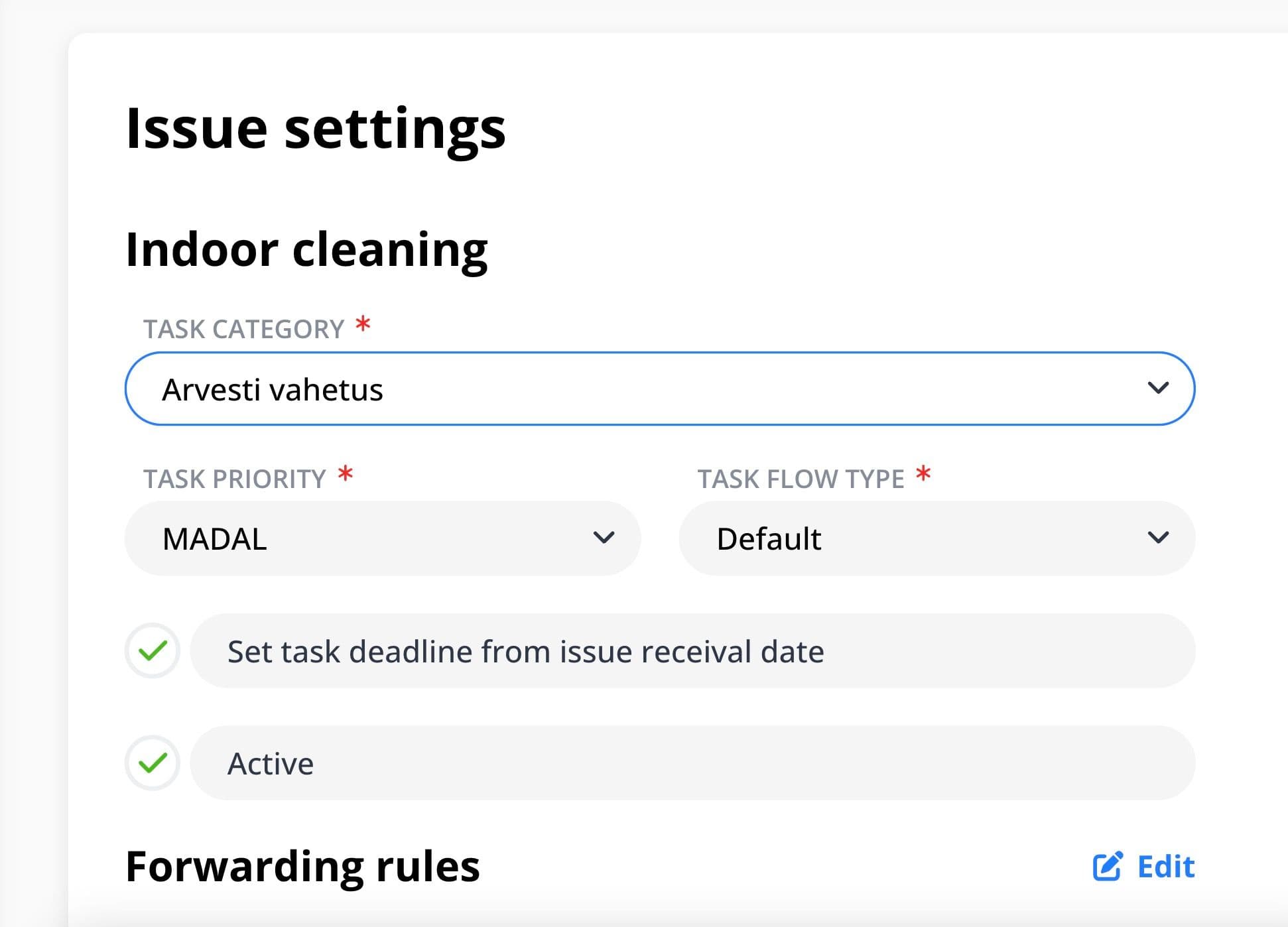Click the Task Priority field label
The image size is (1288, 927).
(x=235, y=479)
